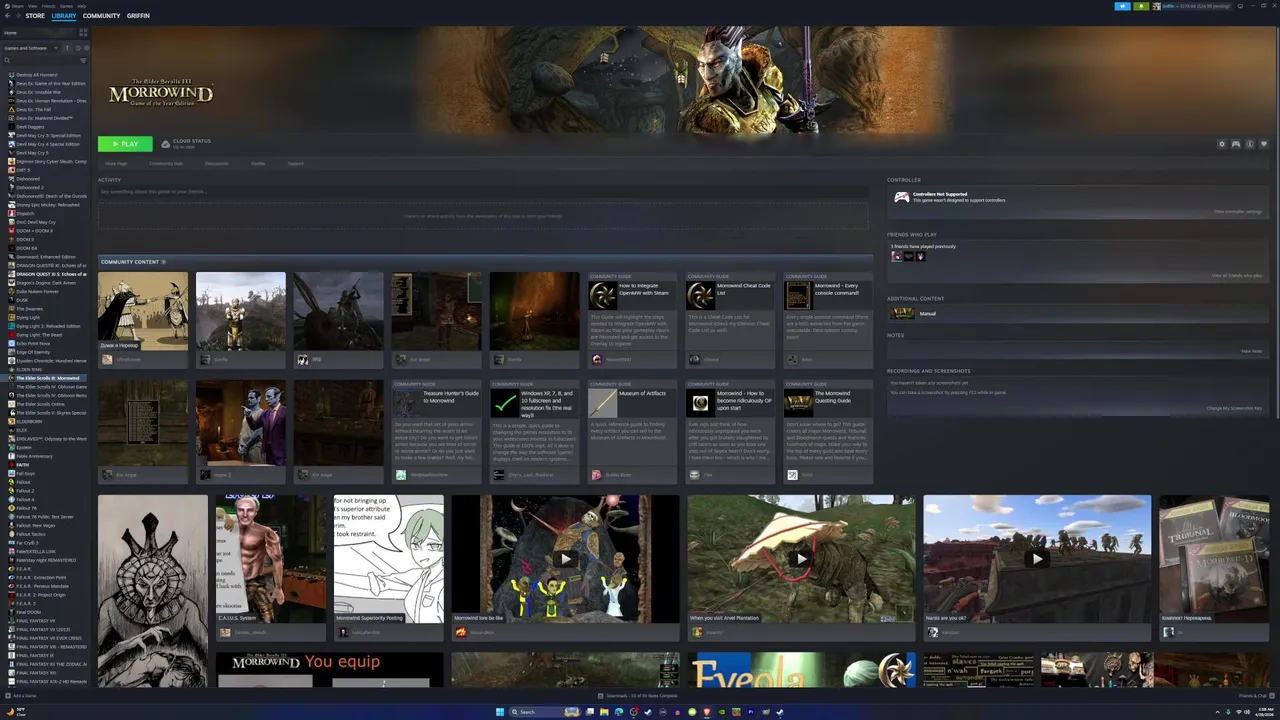
Task: Open the GRIFFIN profile tab
Action: tap(138, 16)
